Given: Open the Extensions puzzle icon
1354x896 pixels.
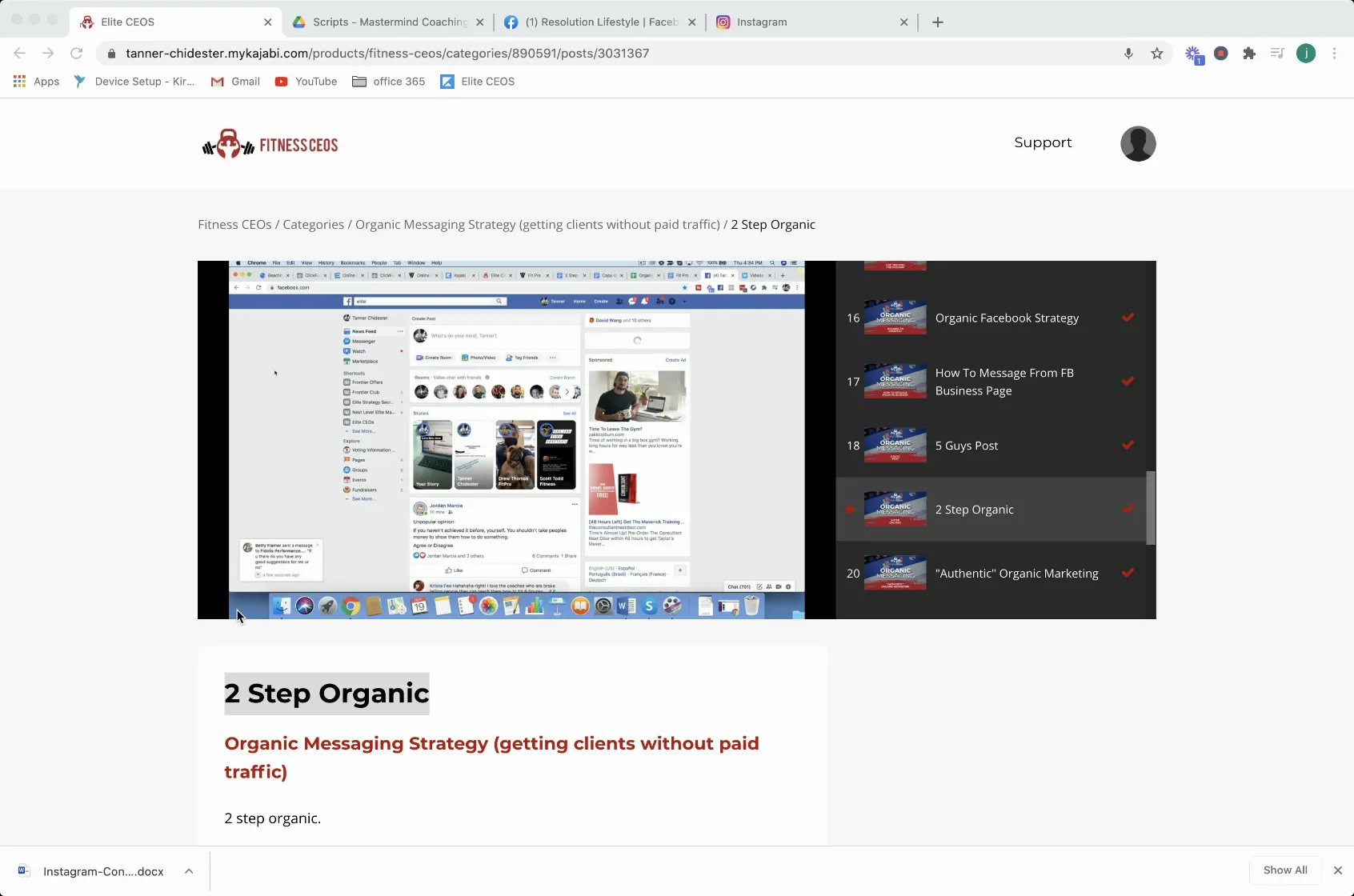Looking at the screenshot, I should click(x=1249, y=54).
